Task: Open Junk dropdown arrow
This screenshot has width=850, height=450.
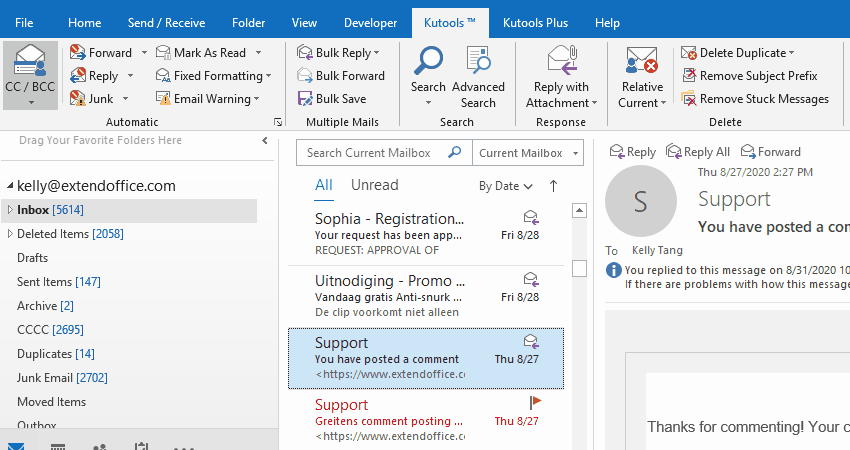Action: 125,98
